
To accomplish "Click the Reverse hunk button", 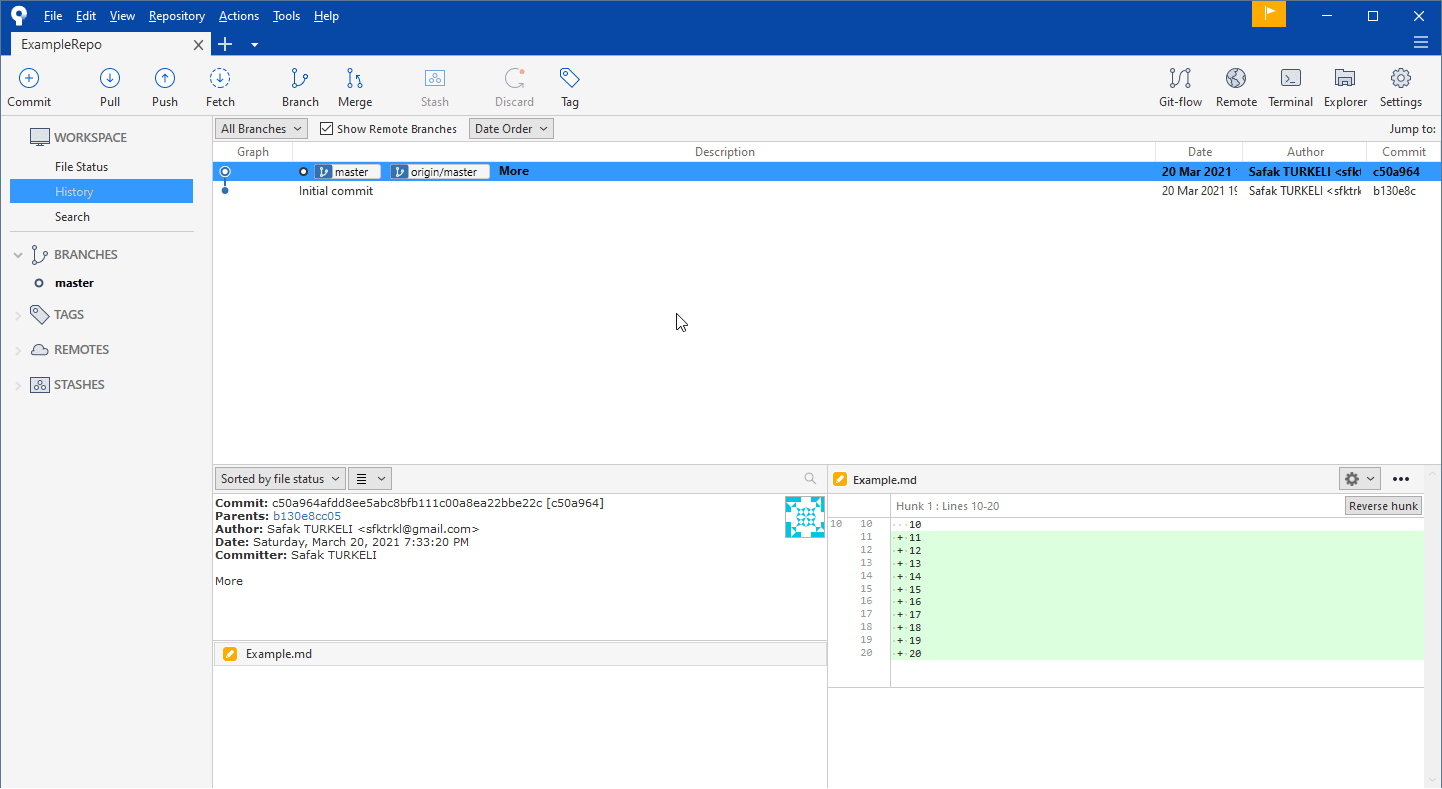I will click(1383, 506).
